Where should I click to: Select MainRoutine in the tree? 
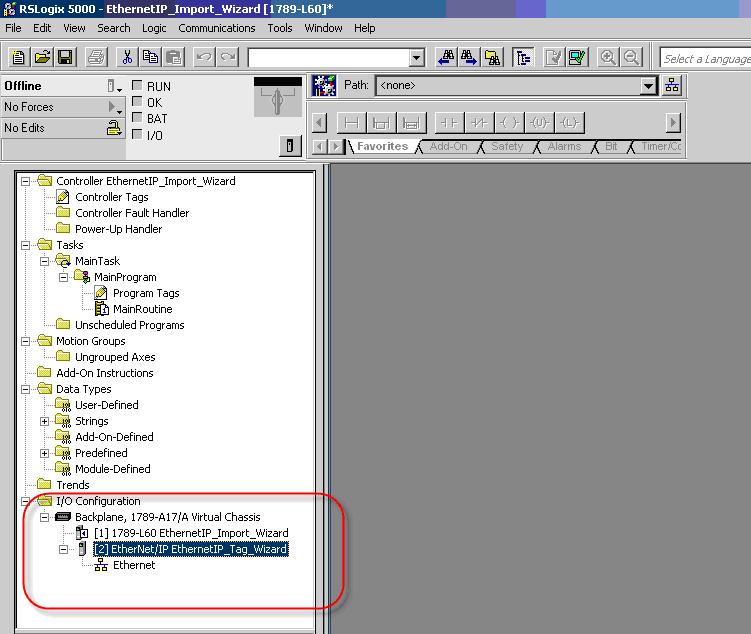pyautogui.click(x=143, y=309)
